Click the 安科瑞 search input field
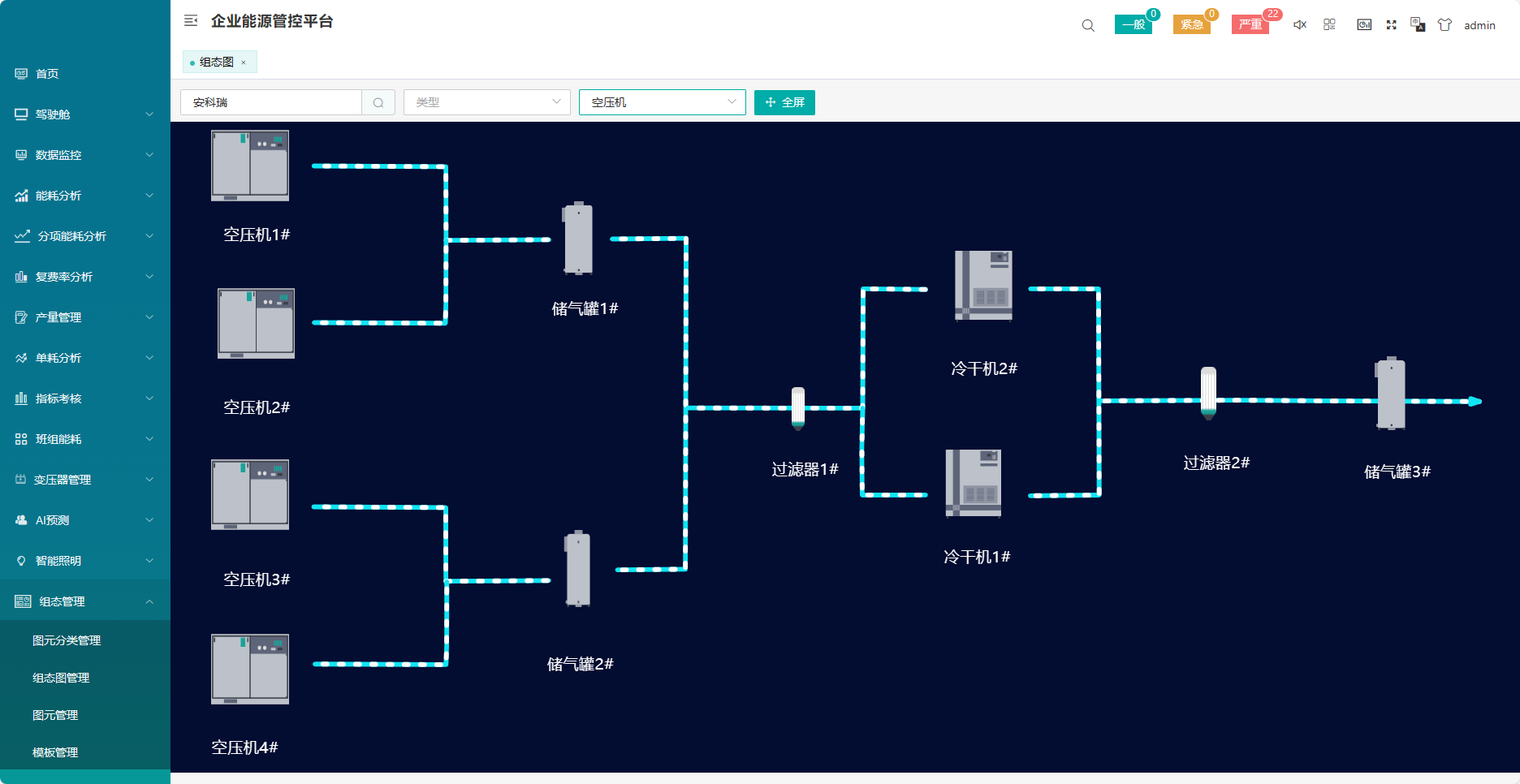The image size is (1520, 784). pyautogui.click(x=271, y=102)
